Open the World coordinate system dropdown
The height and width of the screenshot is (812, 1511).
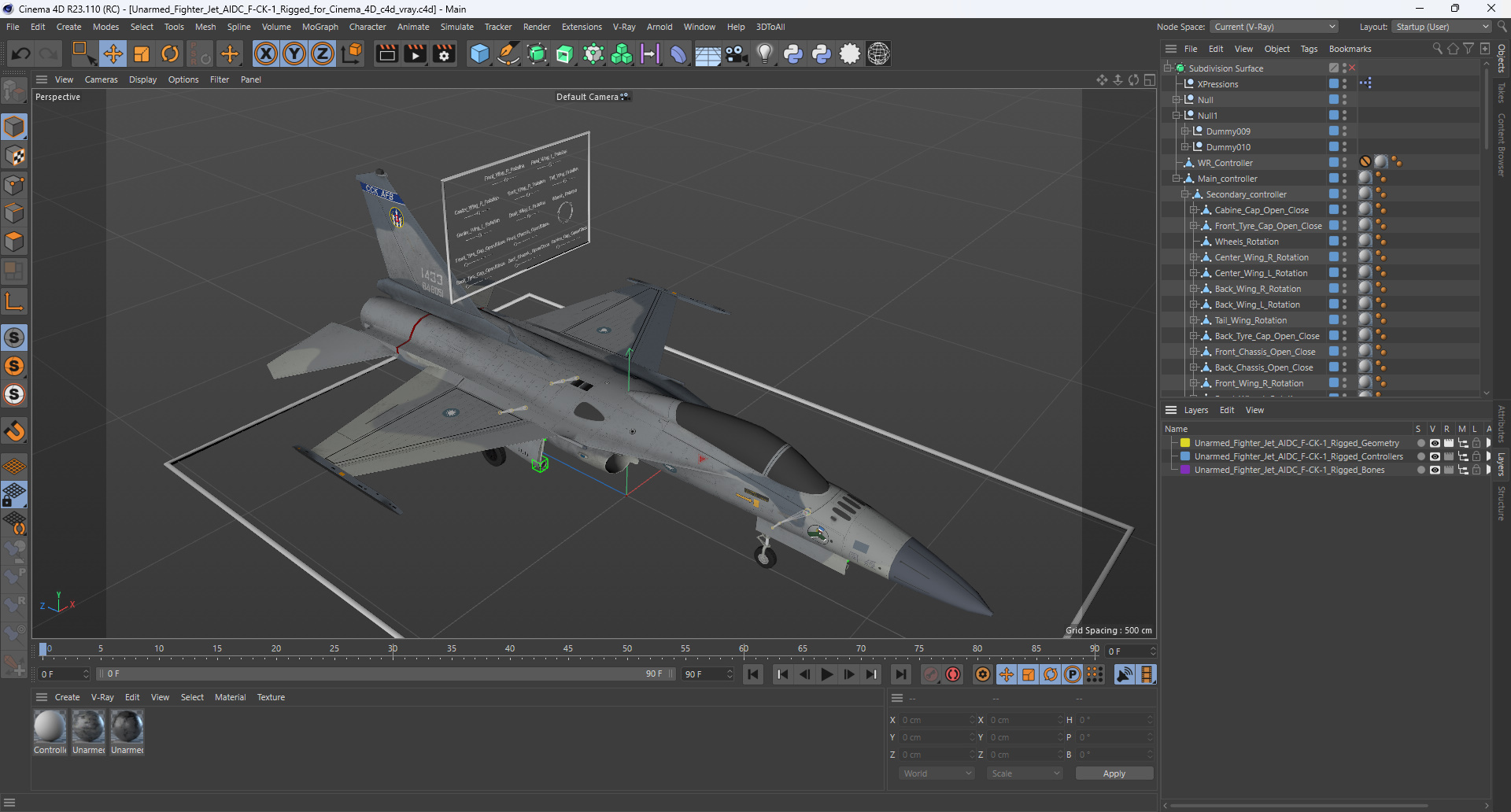pos(937,773)
